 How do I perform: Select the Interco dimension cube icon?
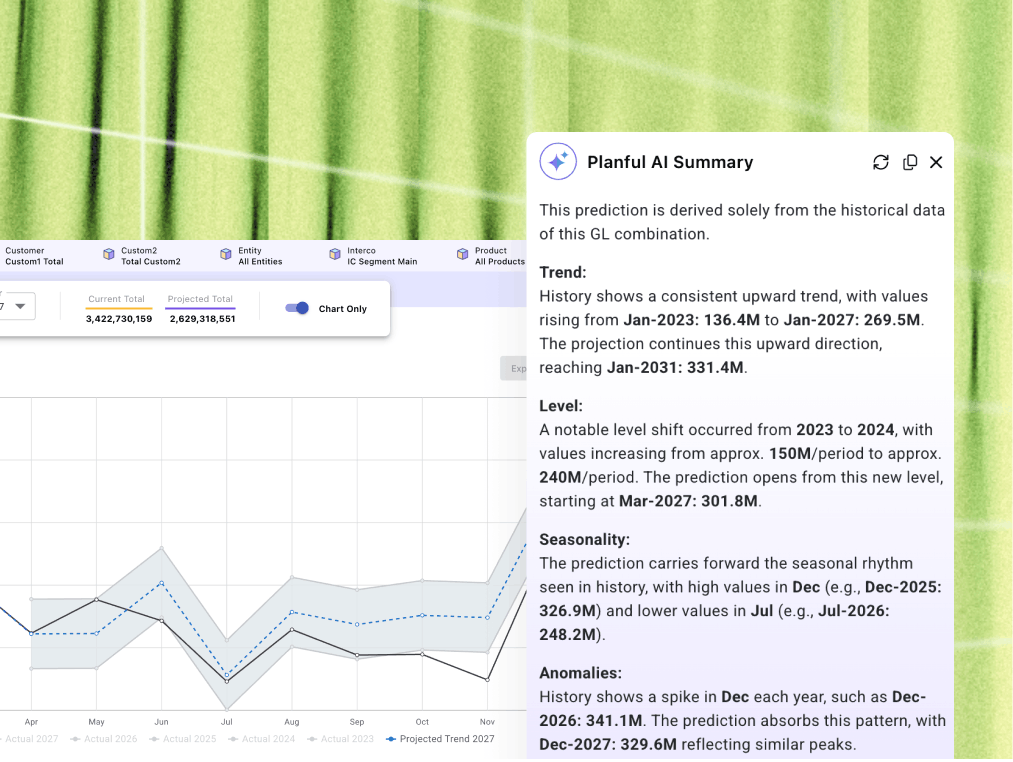click(x=335, y=255)
